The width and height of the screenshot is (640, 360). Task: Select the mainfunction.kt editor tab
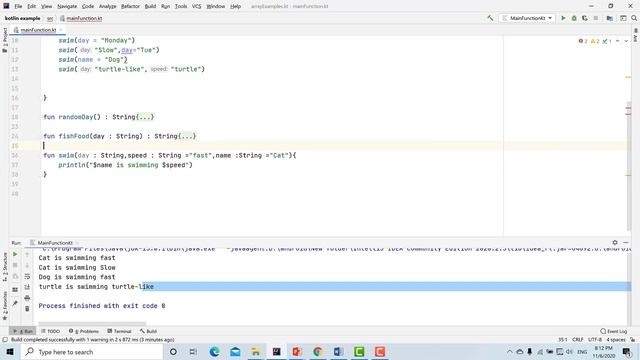[x=38, y=30]
